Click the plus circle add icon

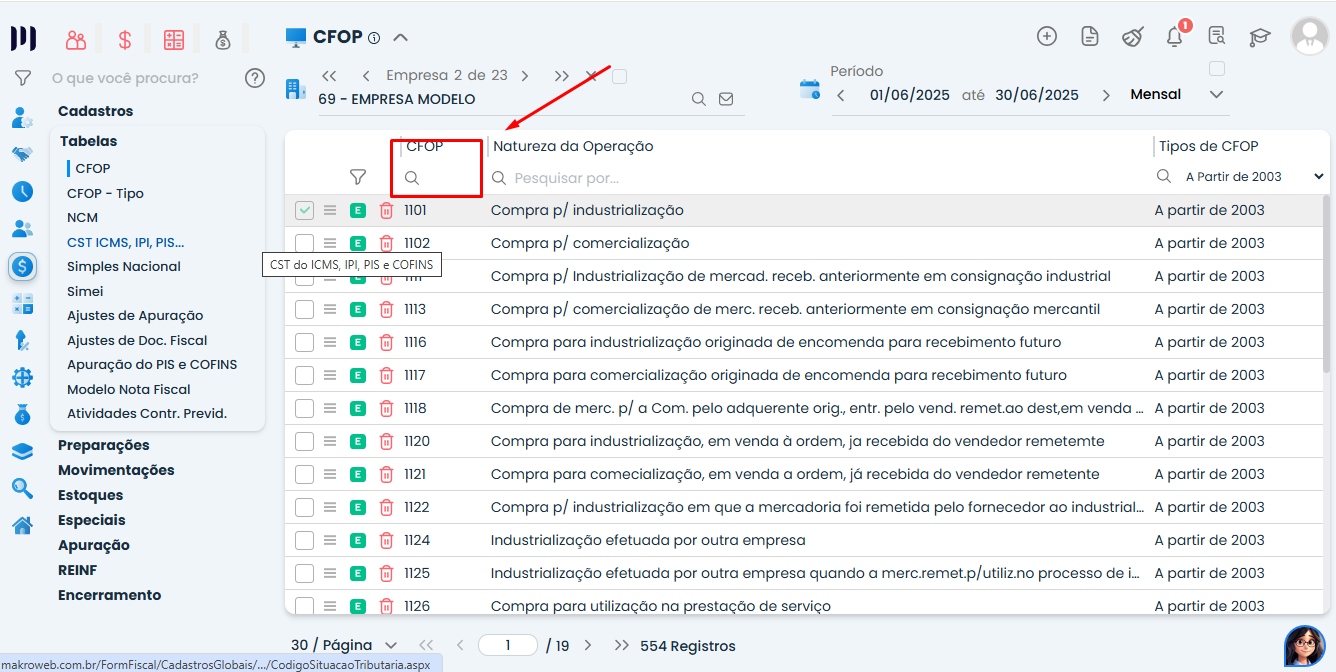point(1047,37)
